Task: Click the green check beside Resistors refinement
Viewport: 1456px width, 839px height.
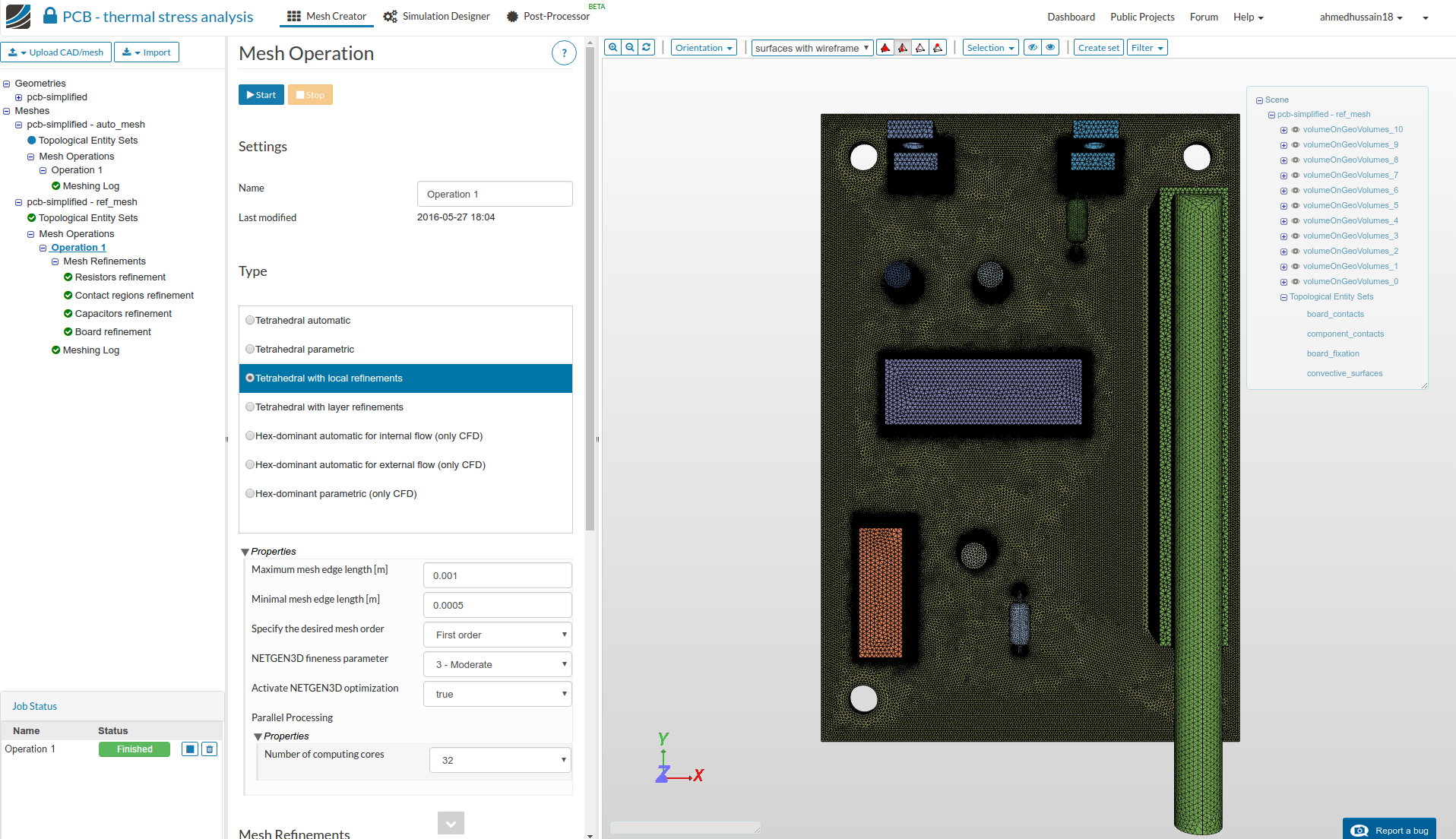Action: click(x=68, y=277)
